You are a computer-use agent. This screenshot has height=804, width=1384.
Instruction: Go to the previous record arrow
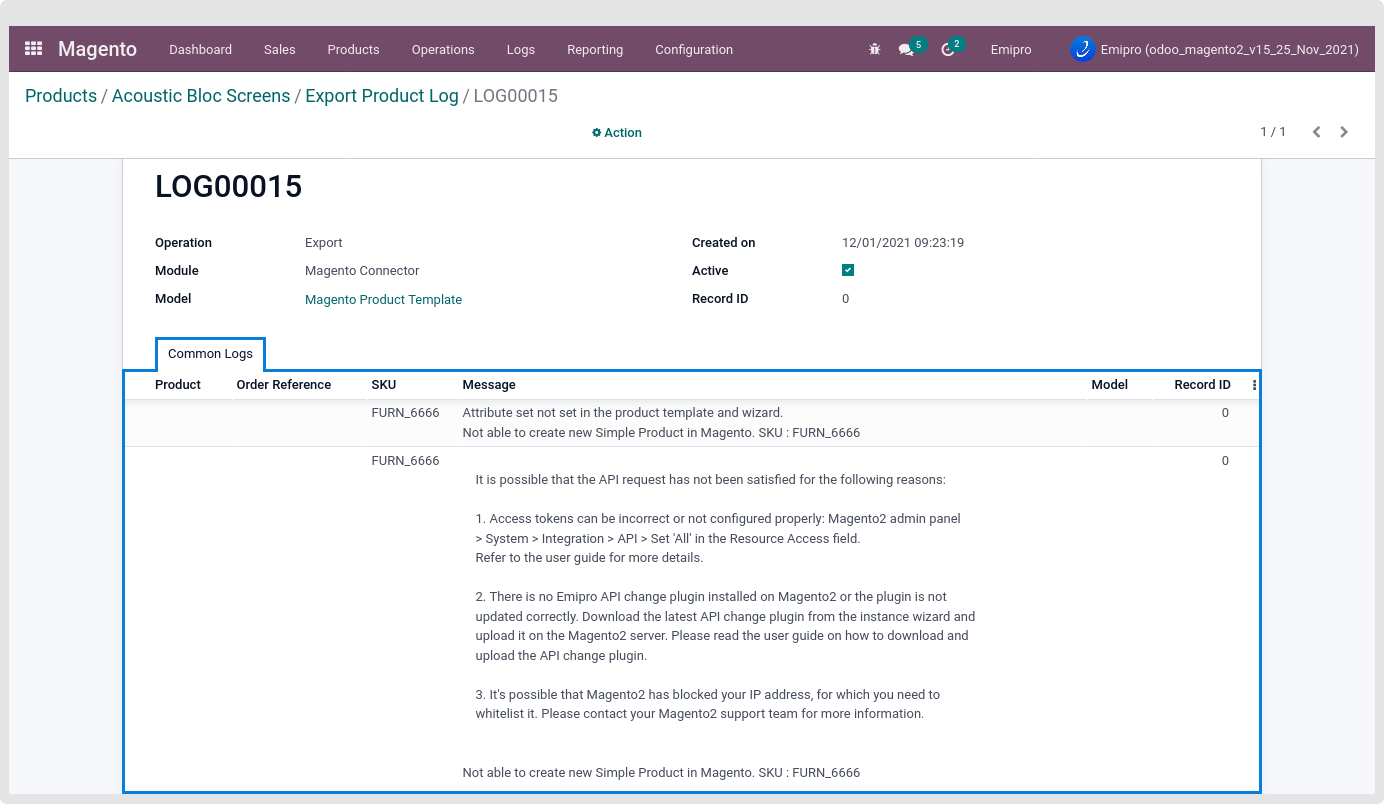1316,132
